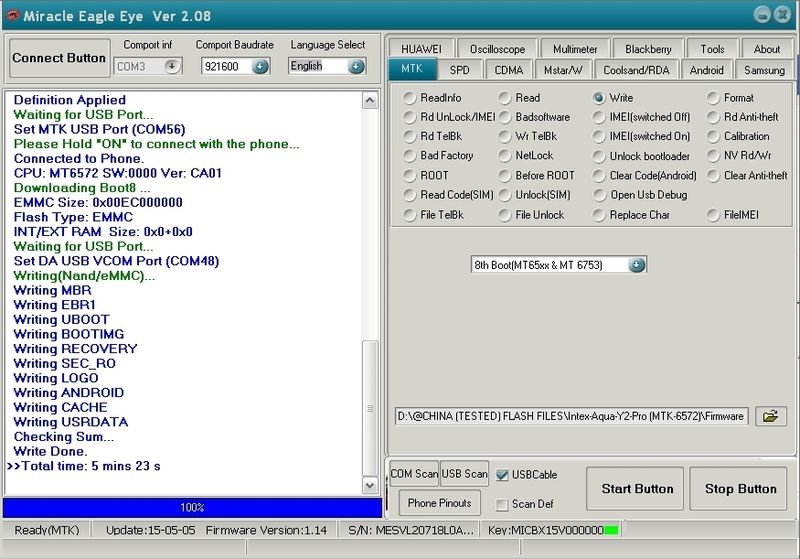The height and width of the screenshot is (559, 800).
Task: Click the blue 100% progress bar
Action: 192,507
